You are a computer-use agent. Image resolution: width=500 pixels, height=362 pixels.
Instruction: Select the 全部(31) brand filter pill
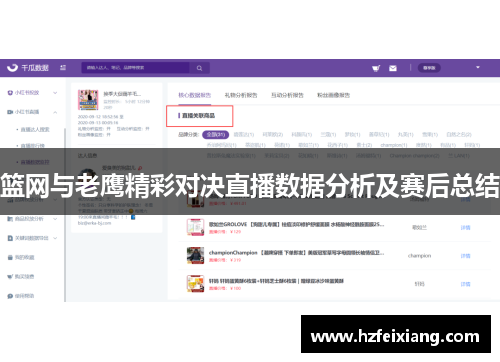[x=216, y=134]
